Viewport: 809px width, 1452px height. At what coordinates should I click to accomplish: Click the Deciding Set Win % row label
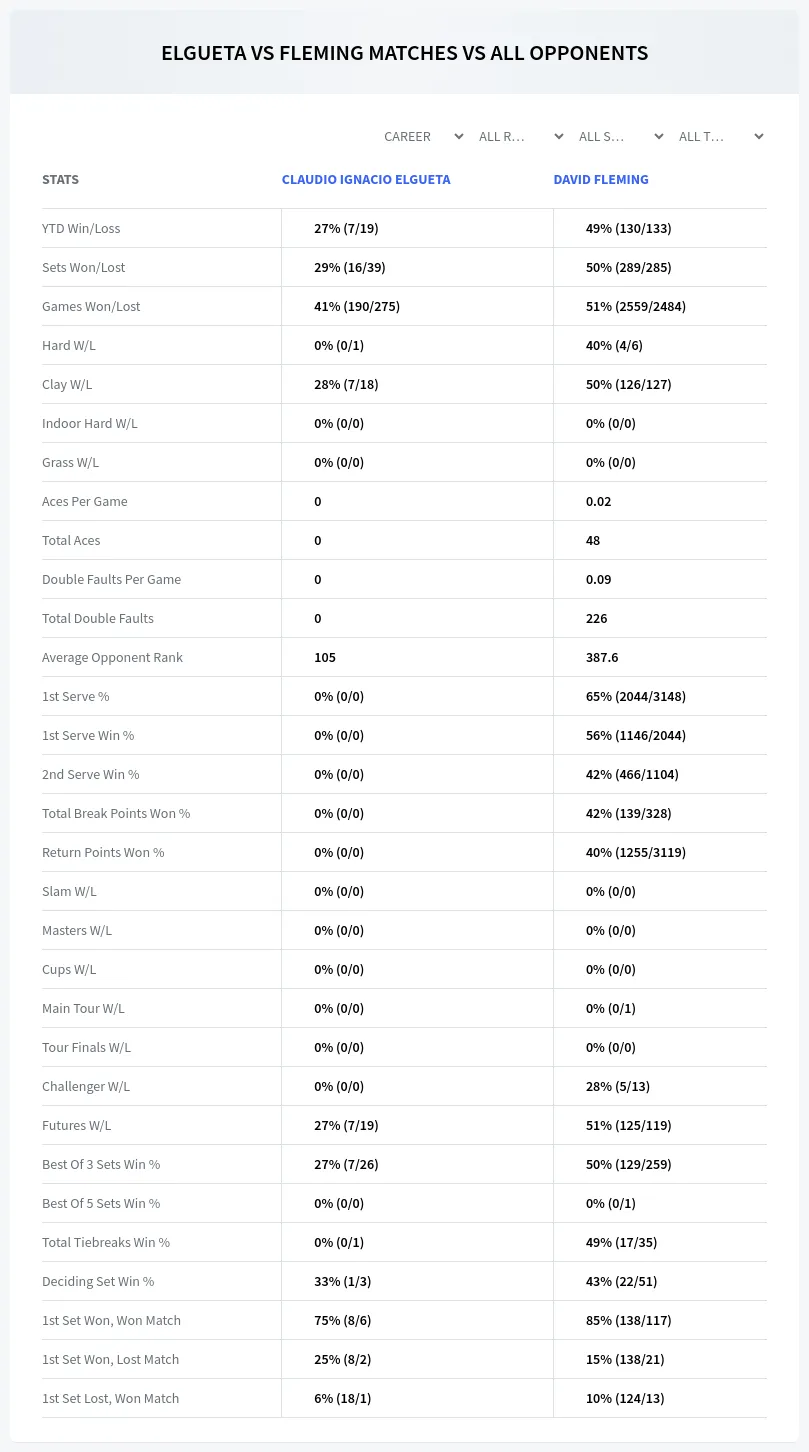[98, 1281]
